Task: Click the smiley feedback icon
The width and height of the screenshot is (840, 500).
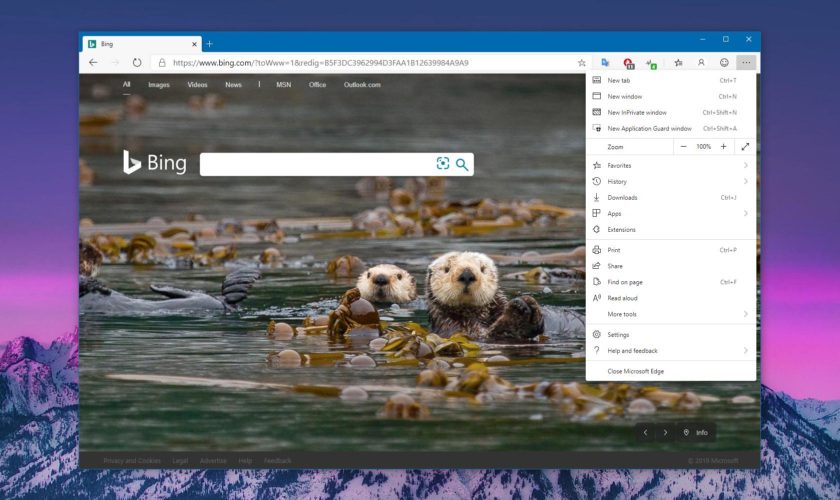Action: 724,62
